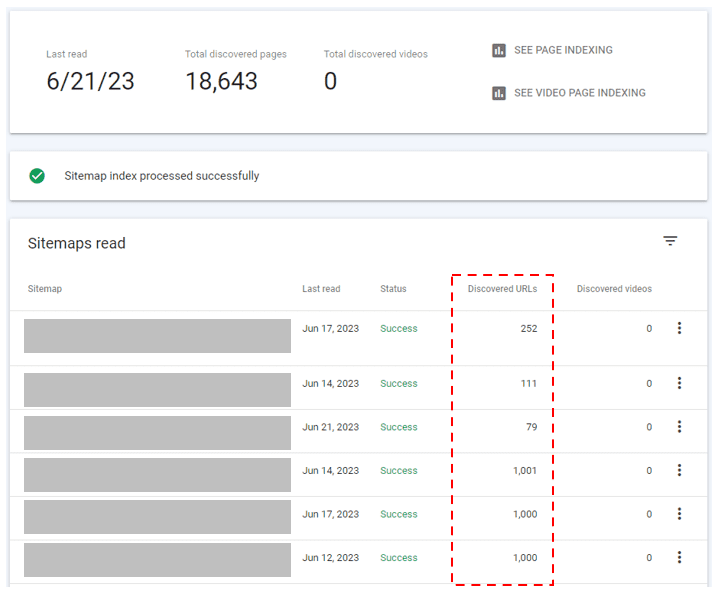Open the Sitemaps read filter icon

[670, 241]
